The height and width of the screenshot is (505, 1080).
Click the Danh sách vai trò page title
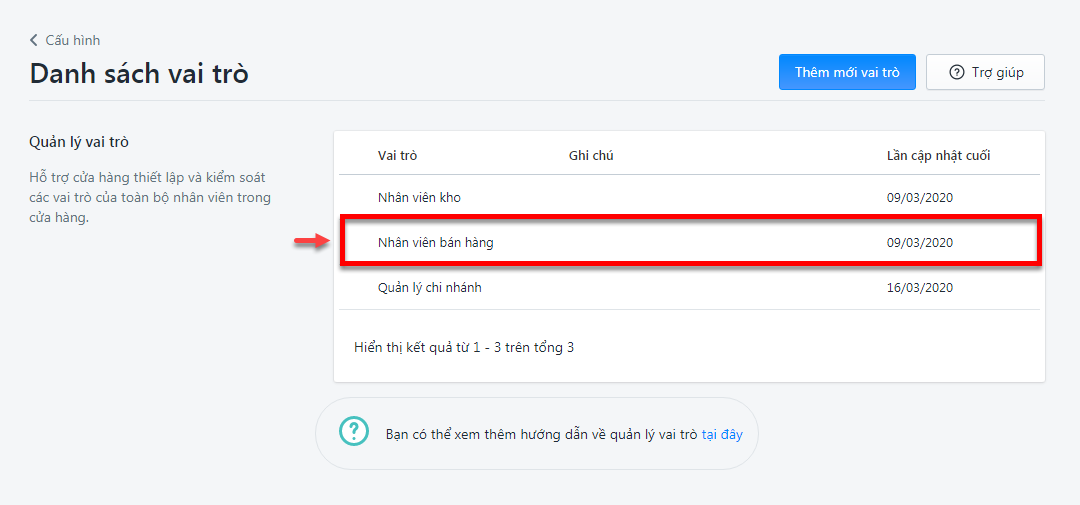click(x=138, y=73)
